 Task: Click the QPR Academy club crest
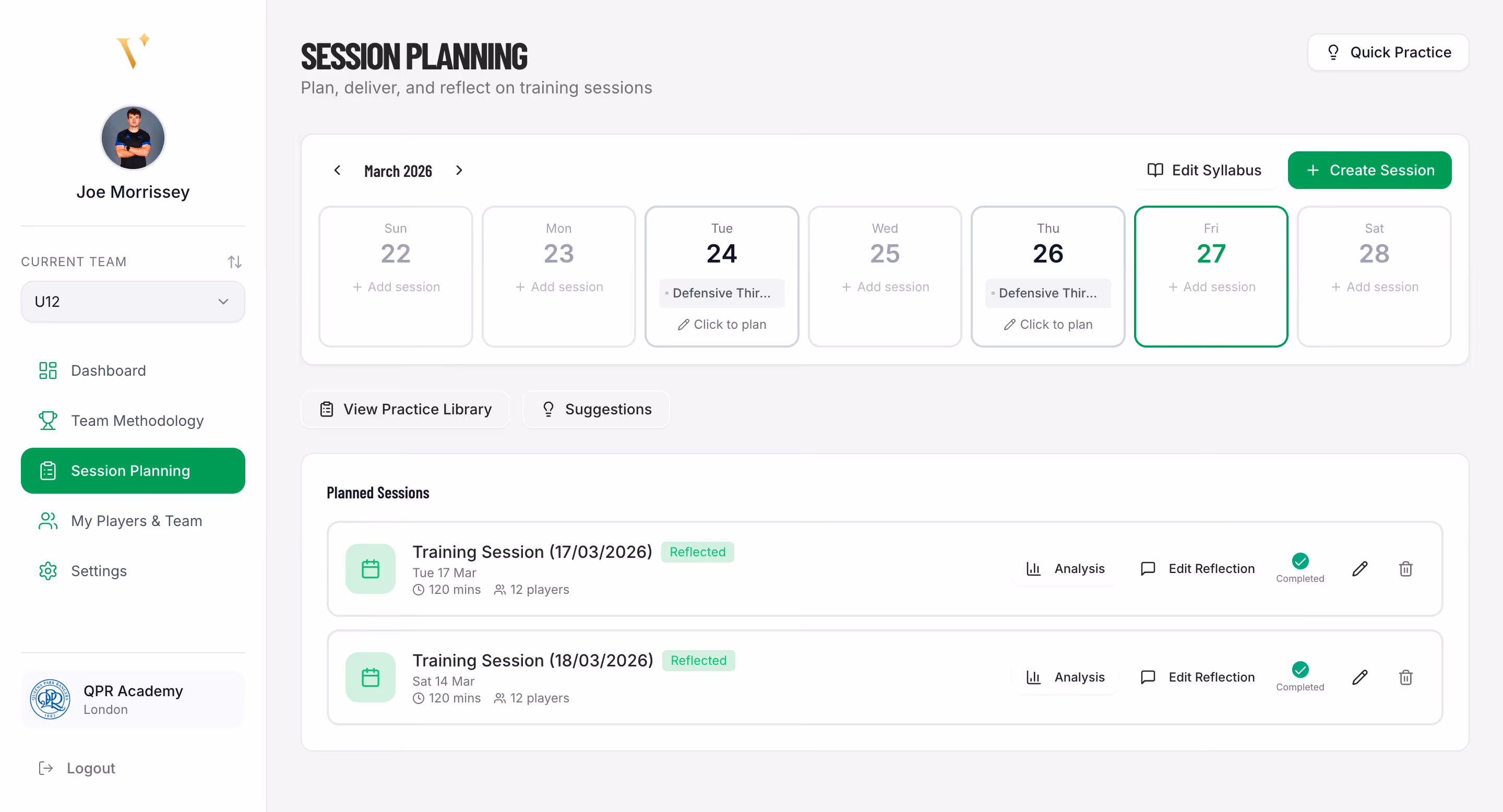click(50, 699)
